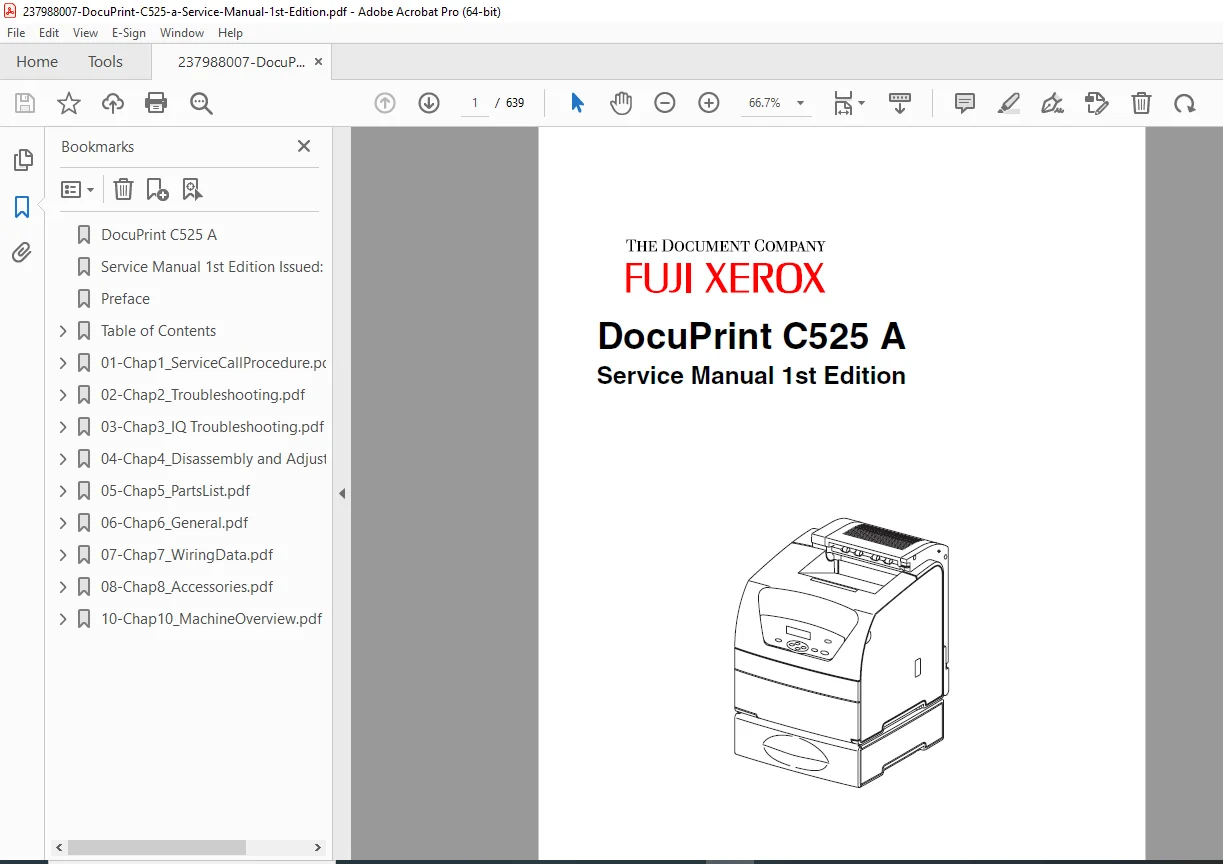Open the fit page options icon
Screen dimensions: 1223x864
pos(849,103)
